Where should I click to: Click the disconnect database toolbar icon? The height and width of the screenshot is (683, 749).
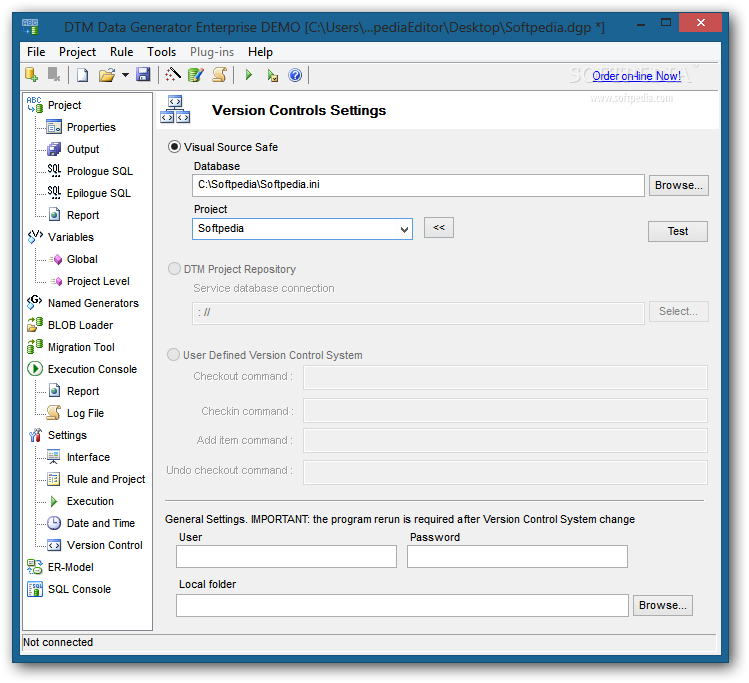(x=54, y=75)
